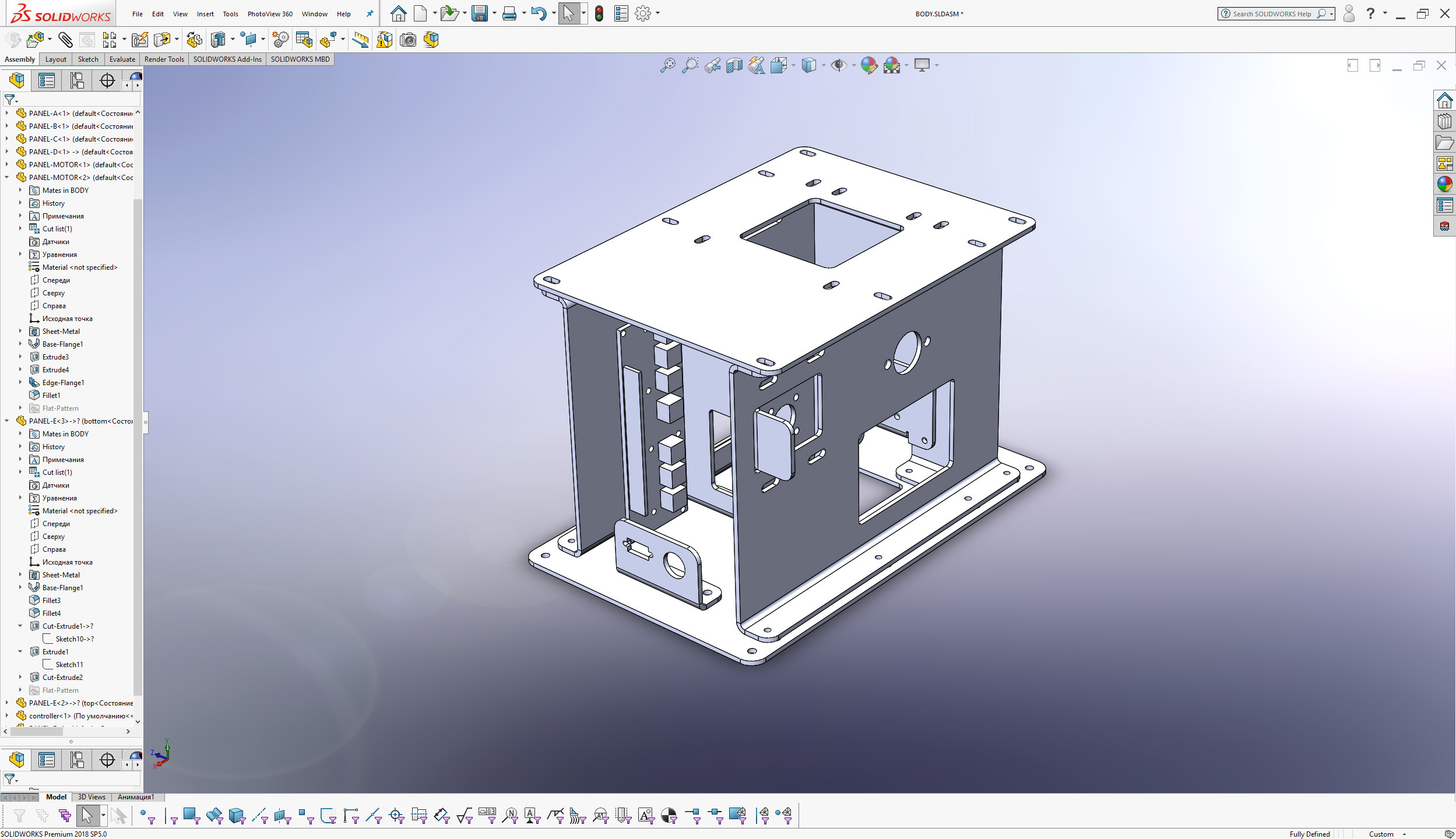Toggle the Filter Sketch Points selection filter
Image resolution: width=1456 pixels, height=839 pixels.
306,816
